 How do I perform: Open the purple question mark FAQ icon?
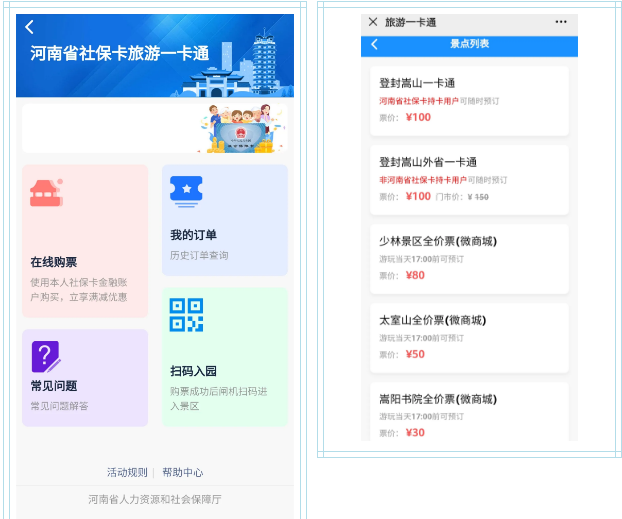pos(46,357)
